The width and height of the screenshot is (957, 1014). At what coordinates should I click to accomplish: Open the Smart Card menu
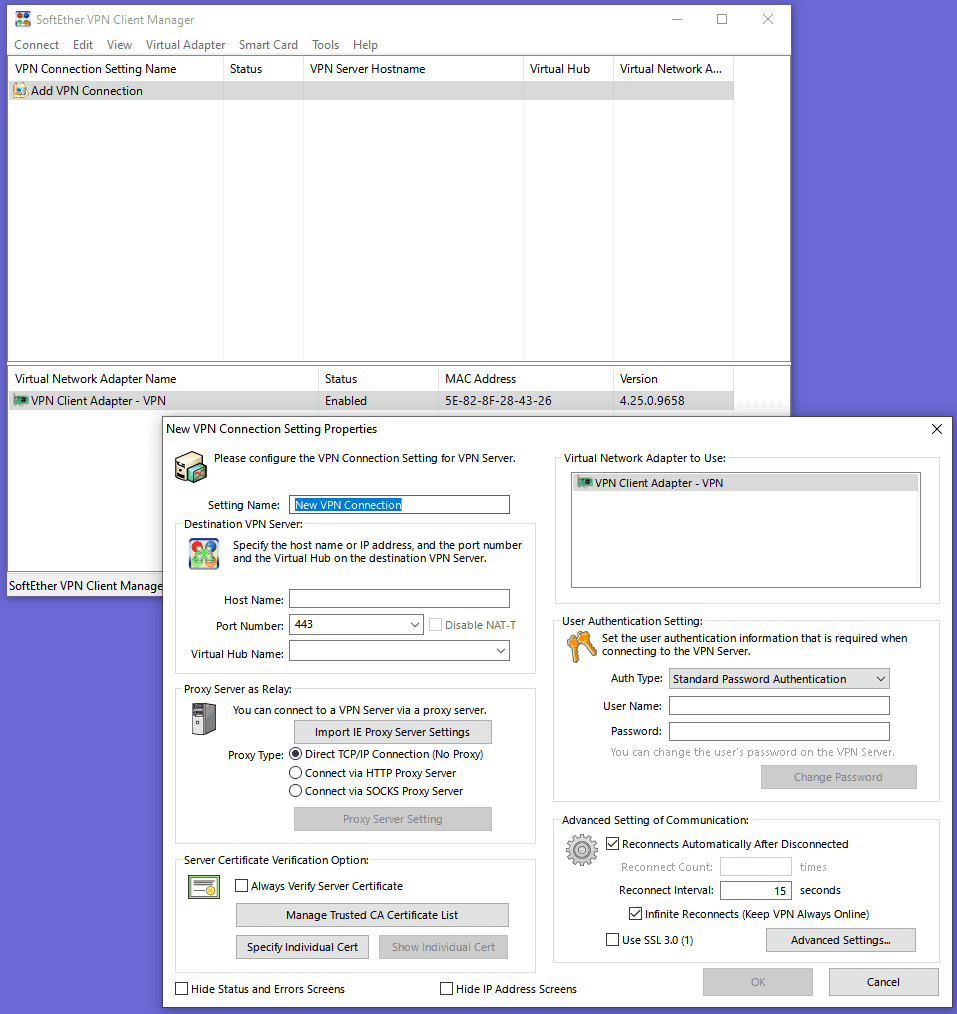[x=268, y=45]
